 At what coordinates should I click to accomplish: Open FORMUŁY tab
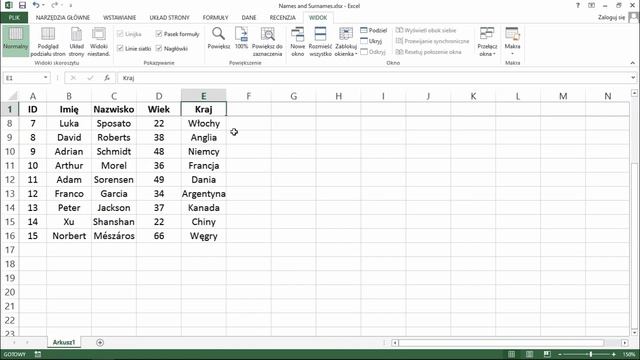coord(216,18)
